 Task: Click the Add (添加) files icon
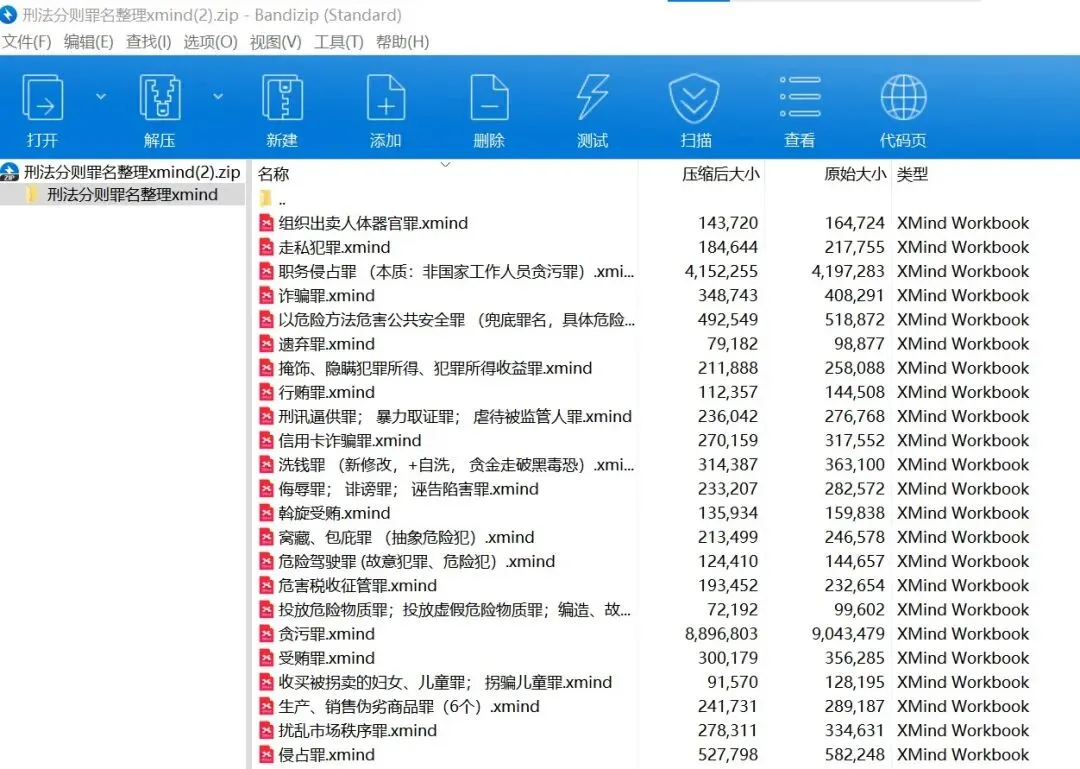tap(386, 98)
